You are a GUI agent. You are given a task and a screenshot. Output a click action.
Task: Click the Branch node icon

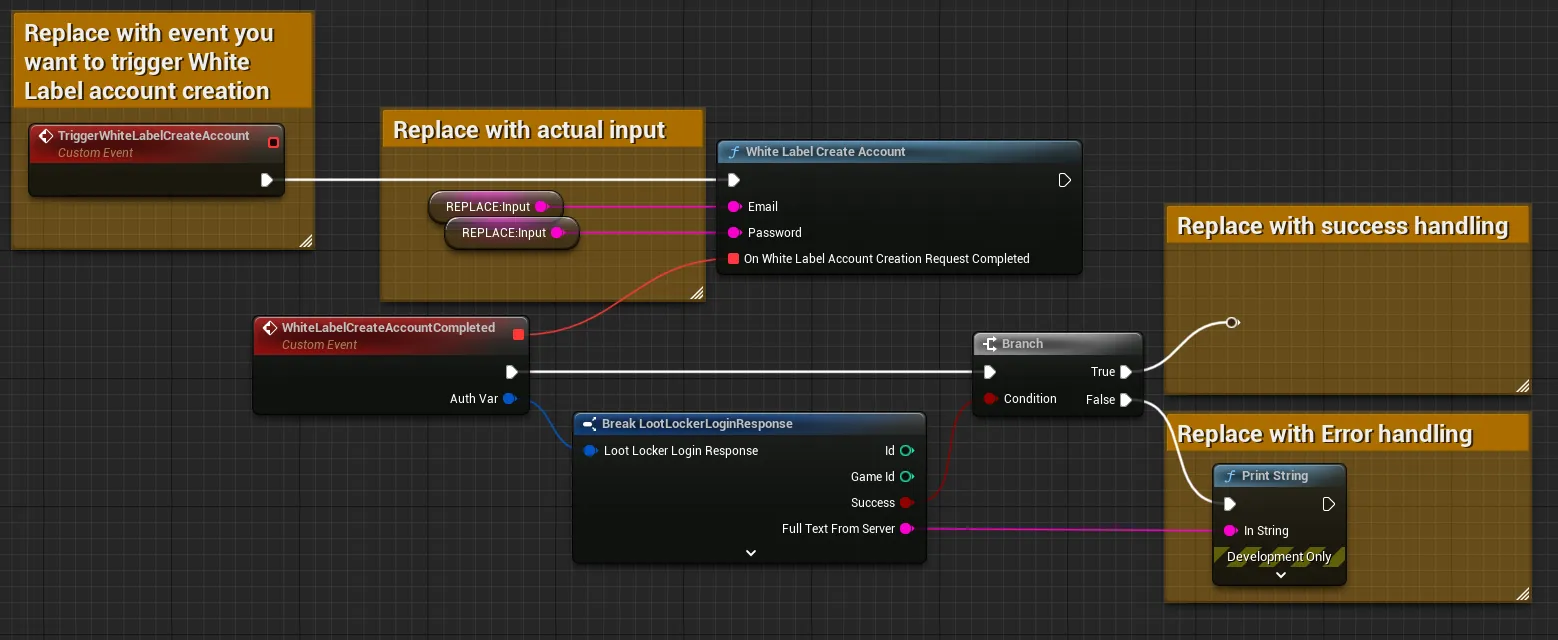pyautogui.click(x=990, y=344)
